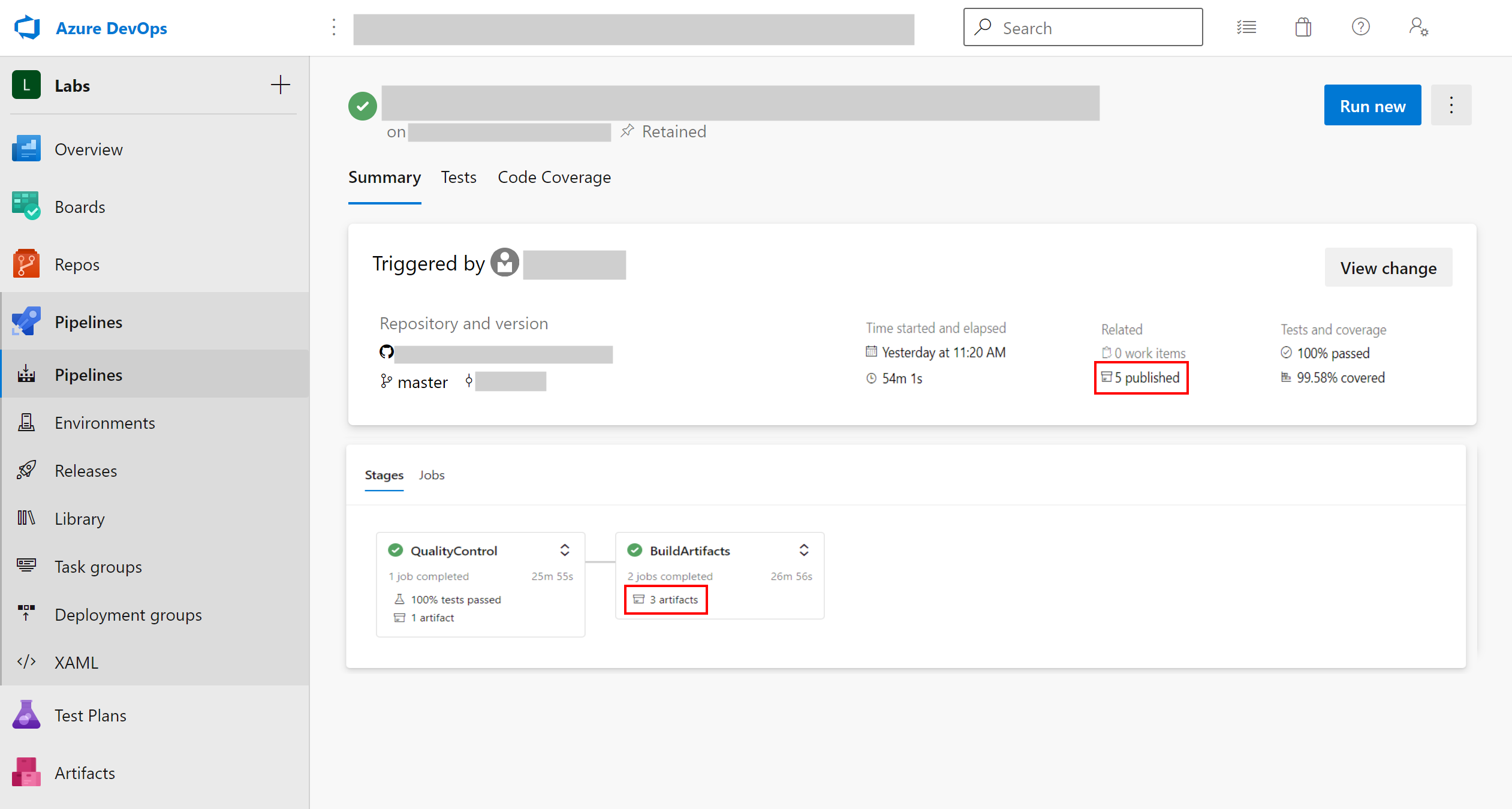Focus the Search input field

[1083, 28]
